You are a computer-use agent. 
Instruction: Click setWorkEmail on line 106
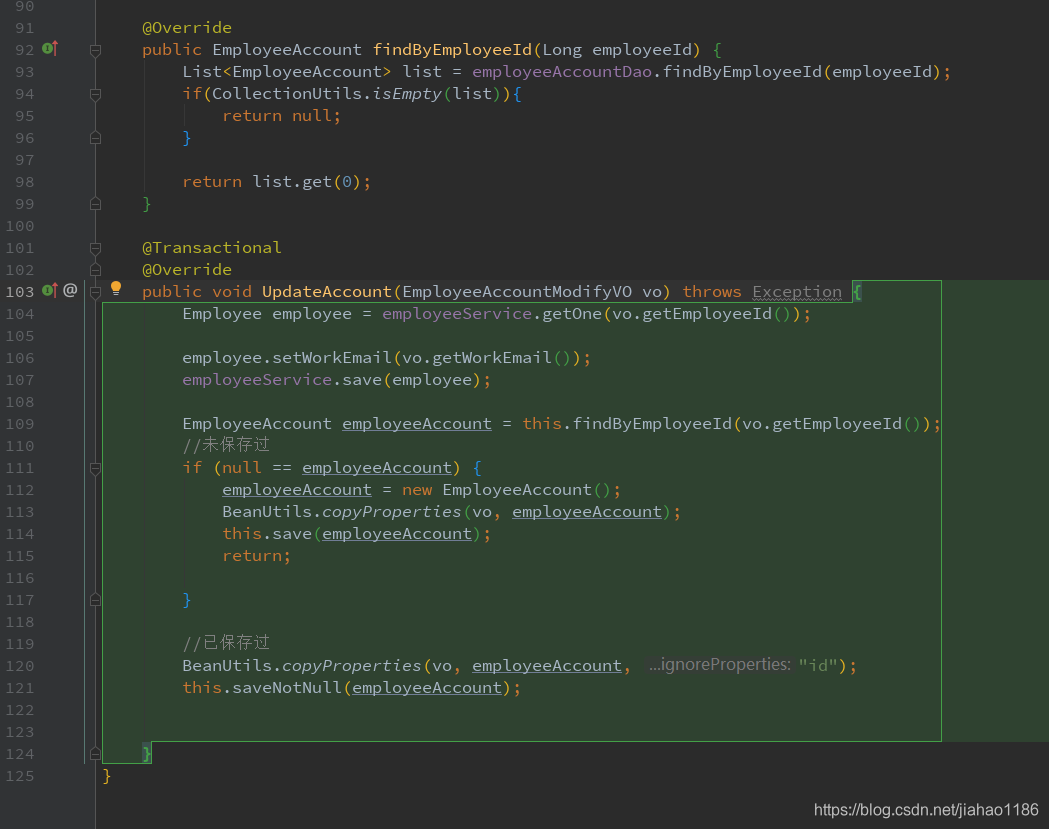(x=332, y=358)
